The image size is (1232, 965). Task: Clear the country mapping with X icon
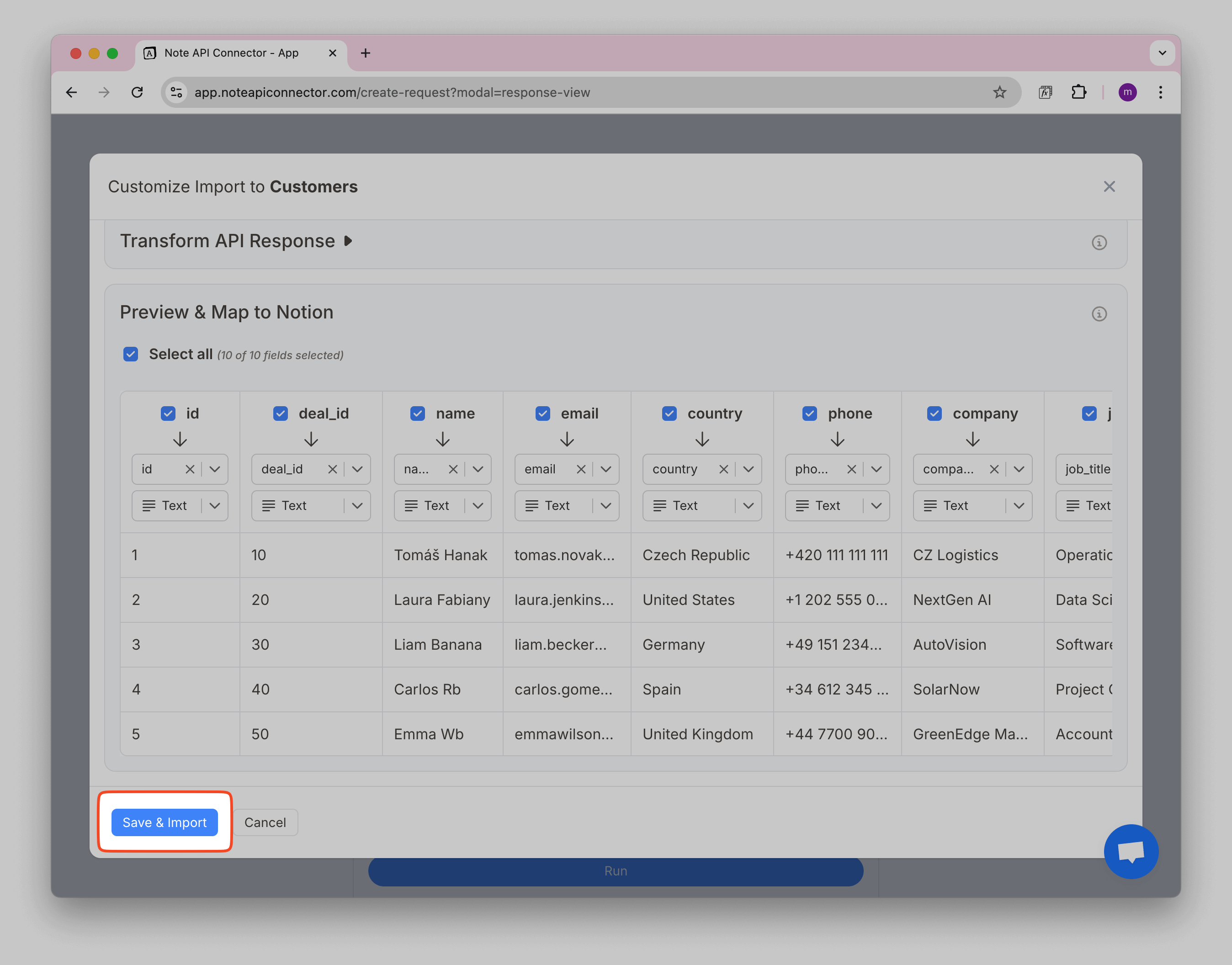(x=723, y=470)
